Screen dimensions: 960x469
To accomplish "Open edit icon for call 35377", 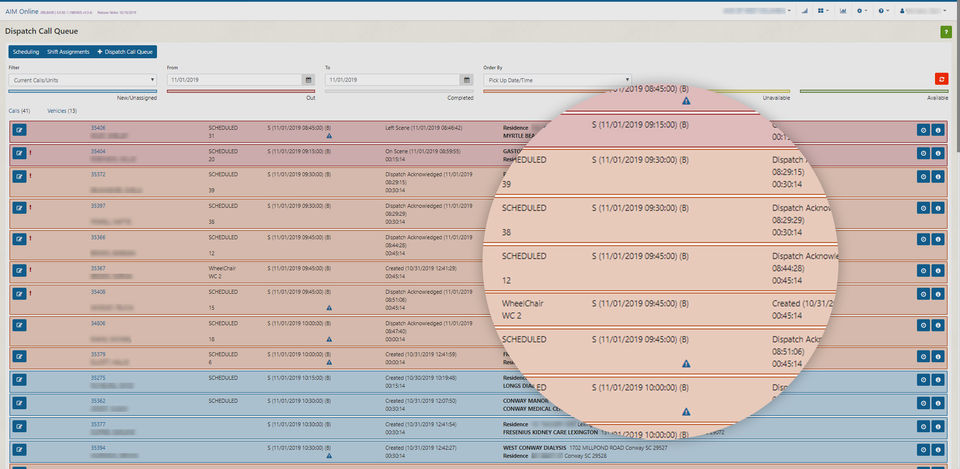I will (x=20, y=426).
